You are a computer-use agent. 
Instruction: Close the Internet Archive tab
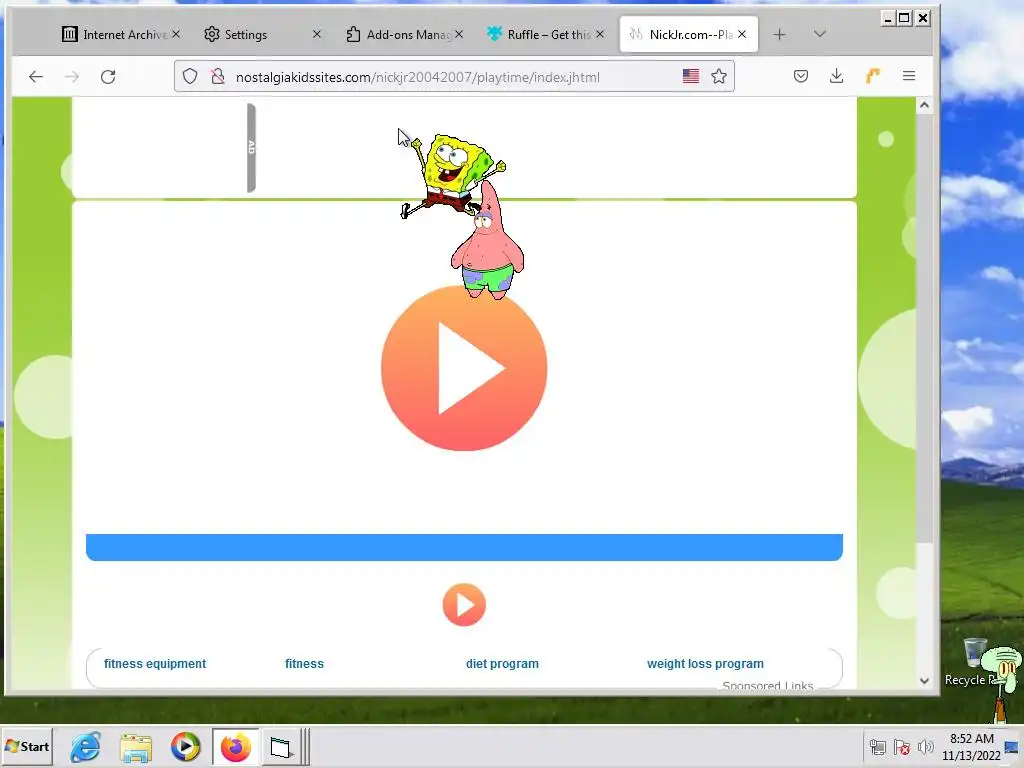click(176, 34)
